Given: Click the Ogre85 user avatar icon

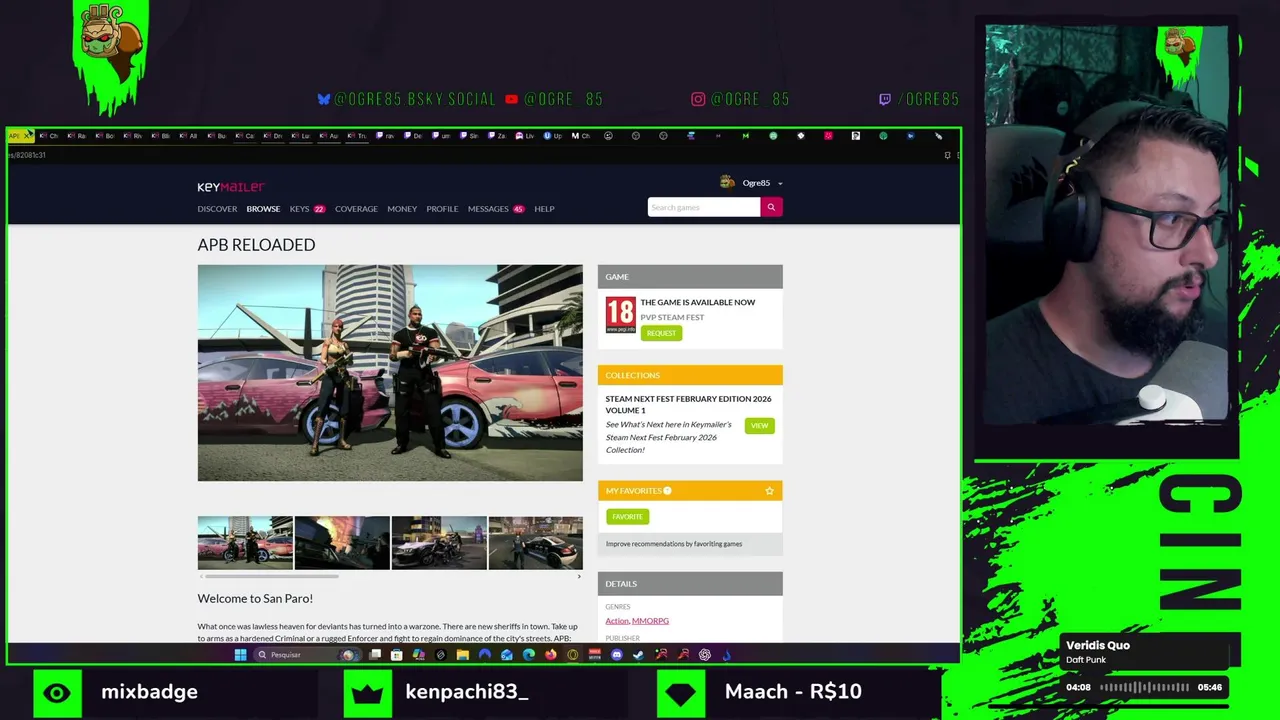Looking at the screenshot, I should point(727,182).
